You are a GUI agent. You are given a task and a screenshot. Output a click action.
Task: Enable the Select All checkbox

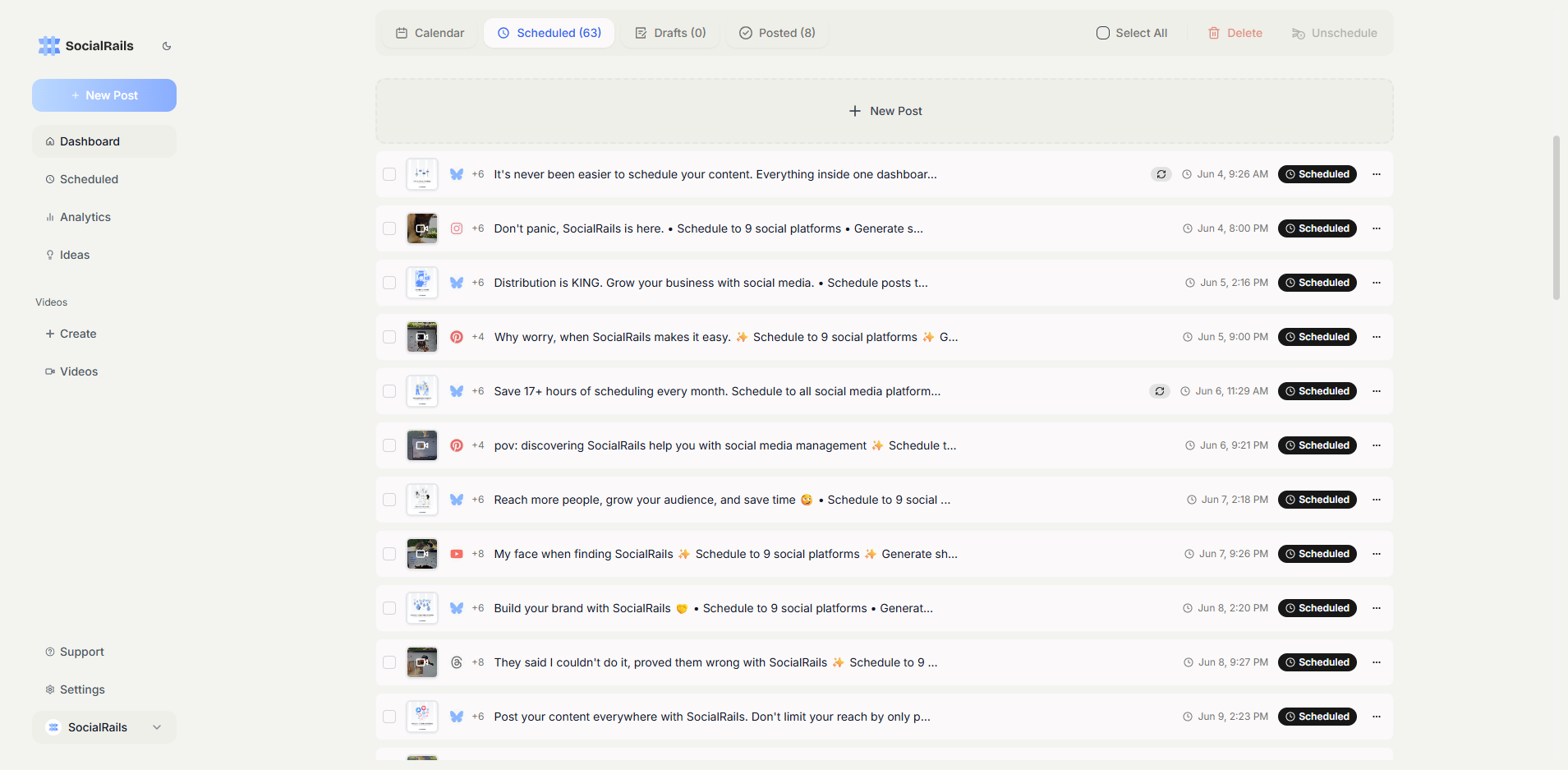(x=1104, y=33)
